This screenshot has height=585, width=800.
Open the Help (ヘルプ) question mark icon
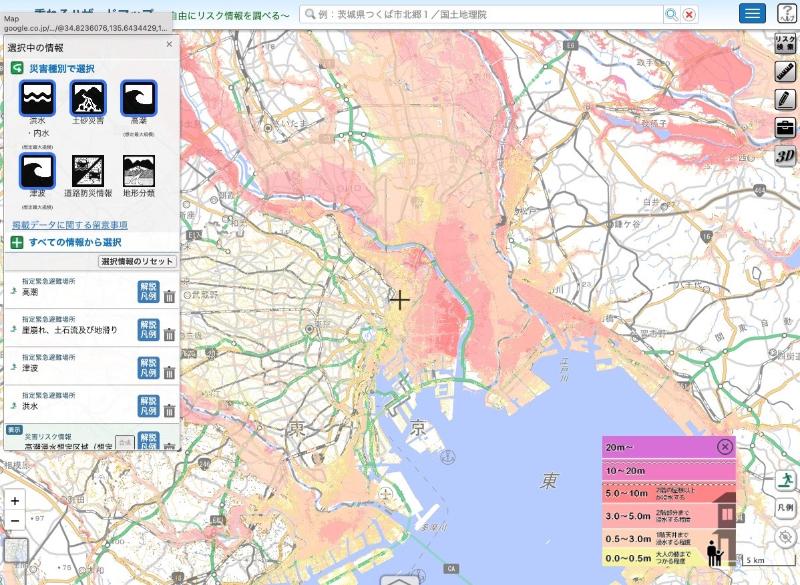(785, 13)
